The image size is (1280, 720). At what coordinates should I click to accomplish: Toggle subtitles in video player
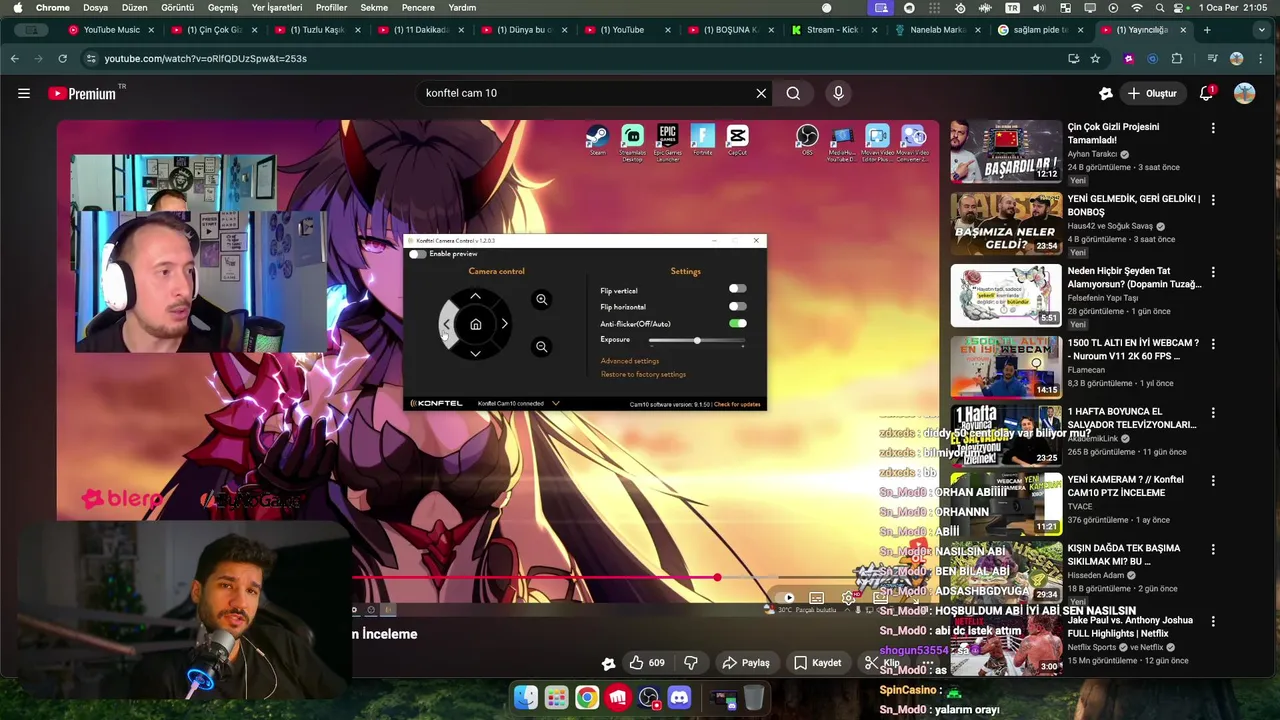[816, 598]
